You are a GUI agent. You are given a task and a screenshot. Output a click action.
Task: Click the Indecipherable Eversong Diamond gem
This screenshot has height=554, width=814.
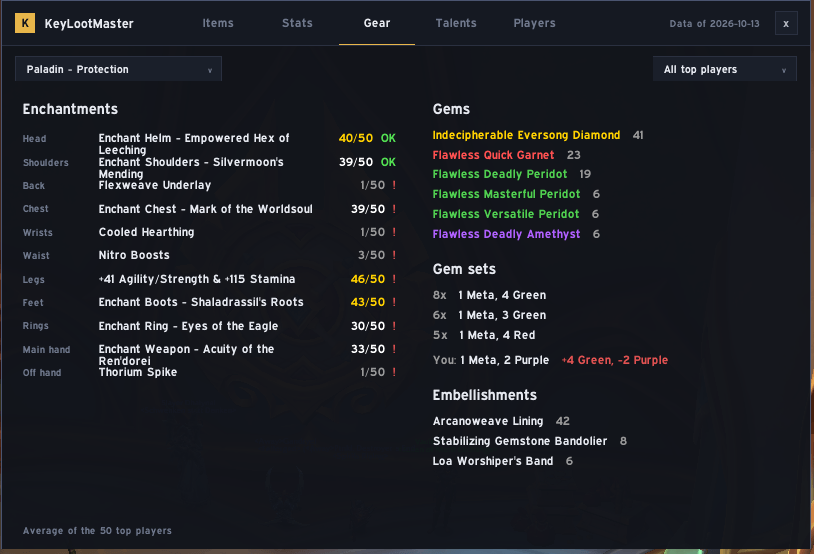point(526,135)
